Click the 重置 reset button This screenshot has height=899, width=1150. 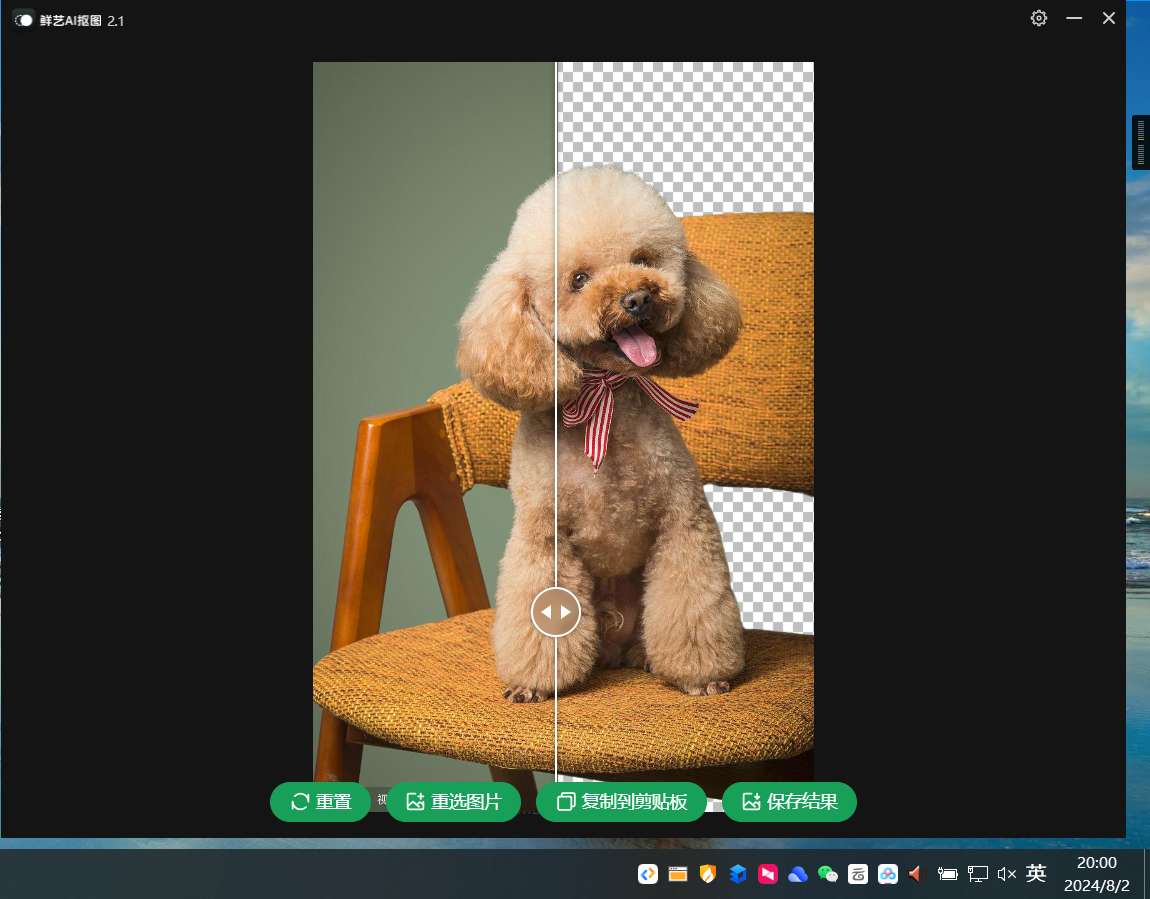click(x=320, y=802)
